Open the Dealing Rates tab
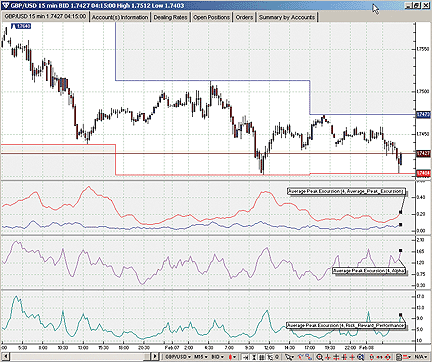 click(x=170, y=17)
